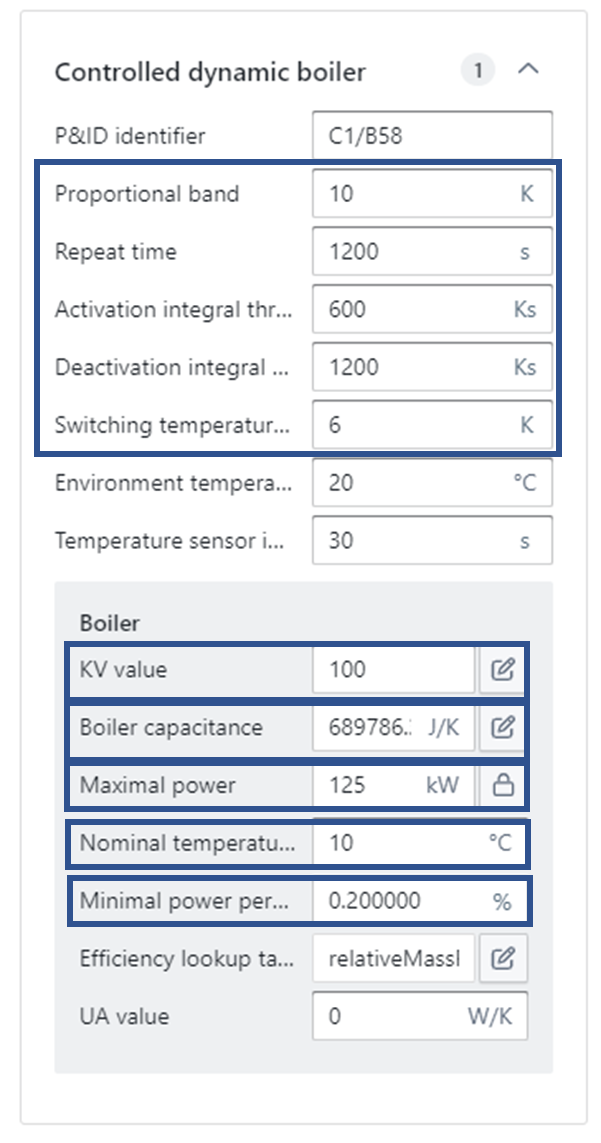Image resolution: width=601 pixels, height=1143 pixels.
Task: Focus the KV value input field
Action: pyautogui.click(x=393, y=670)
